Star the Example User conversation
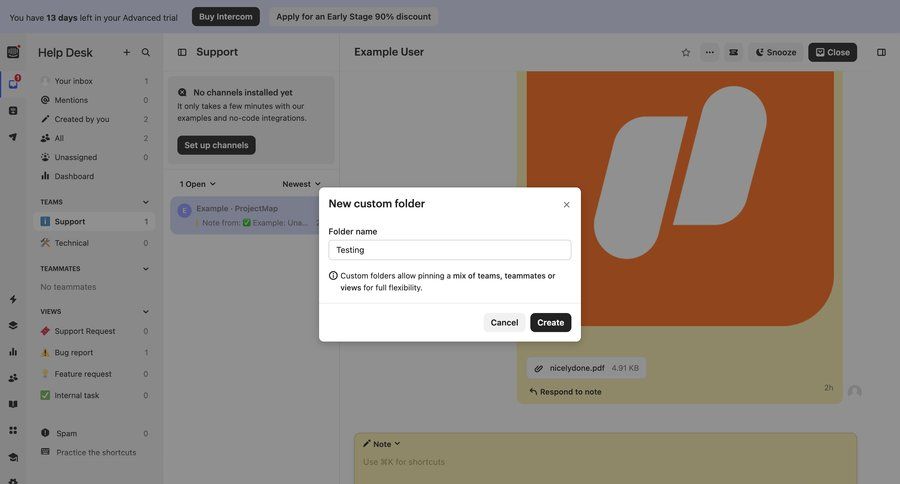Screen dimensions: 900x484 [x=686, y=52]
